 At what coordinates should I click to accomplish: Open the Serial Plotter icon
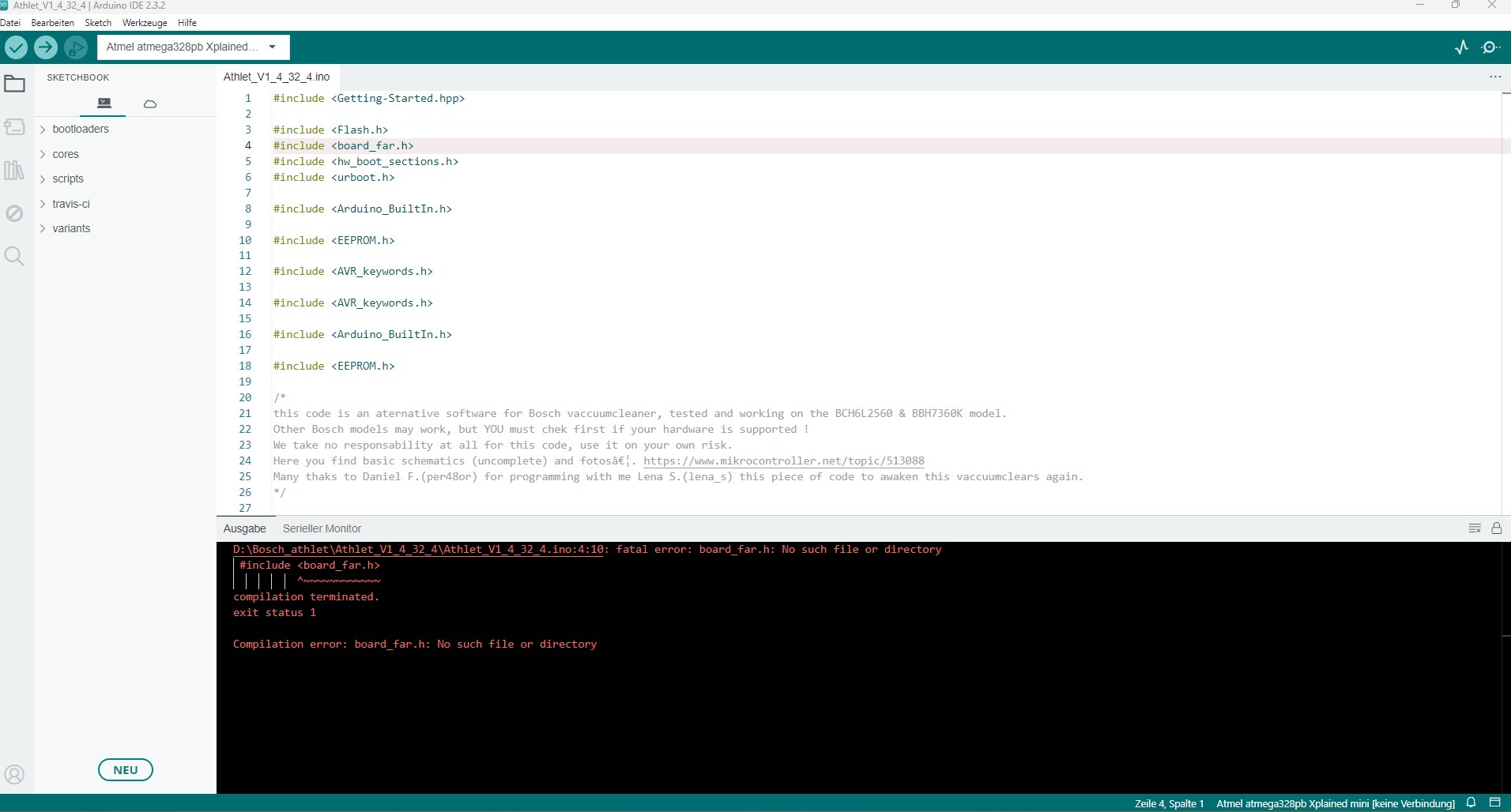[1461, 47]
